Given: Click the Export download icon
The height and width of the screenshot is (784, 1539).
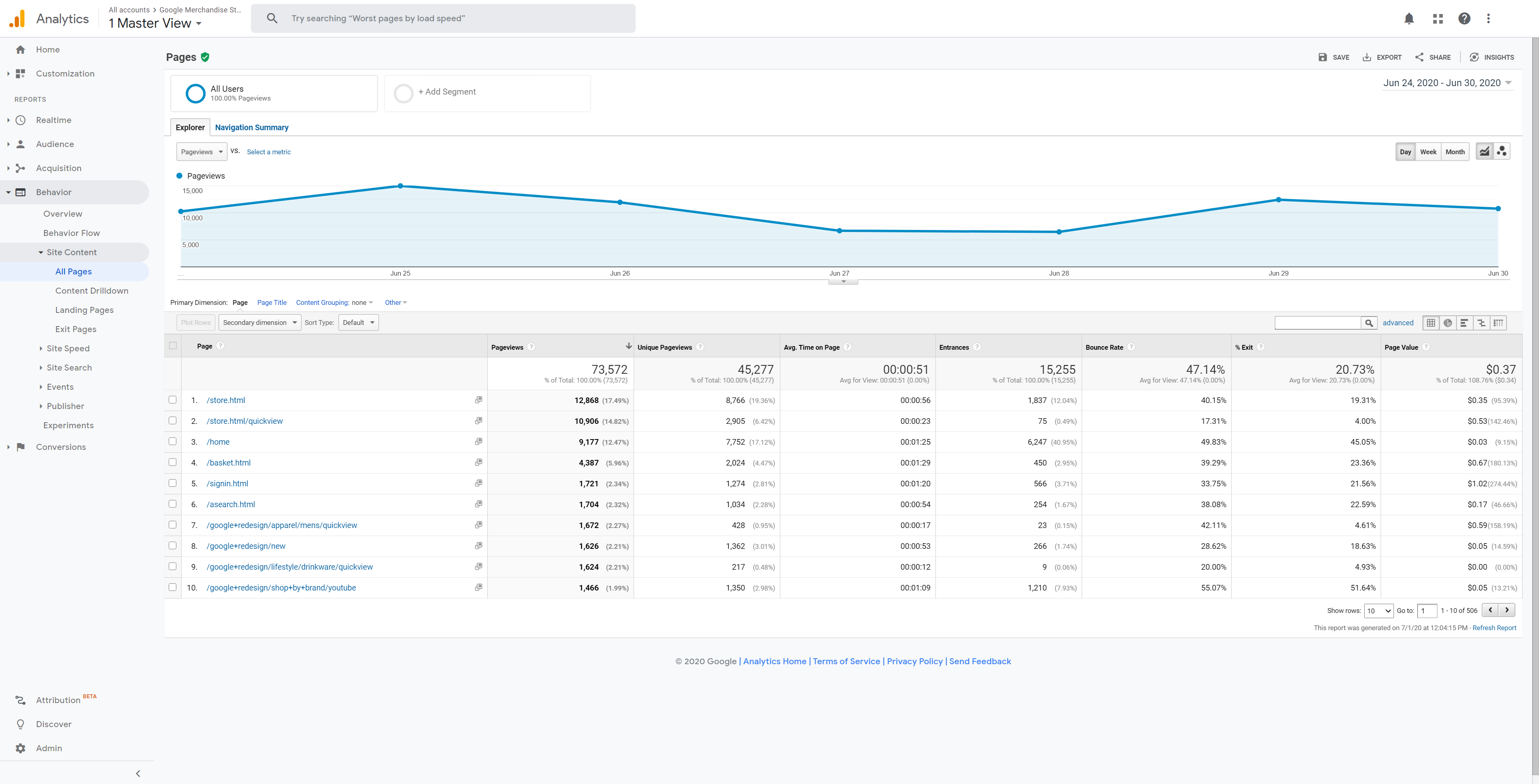Looking at the screenshot, I should pos(1367,57).
